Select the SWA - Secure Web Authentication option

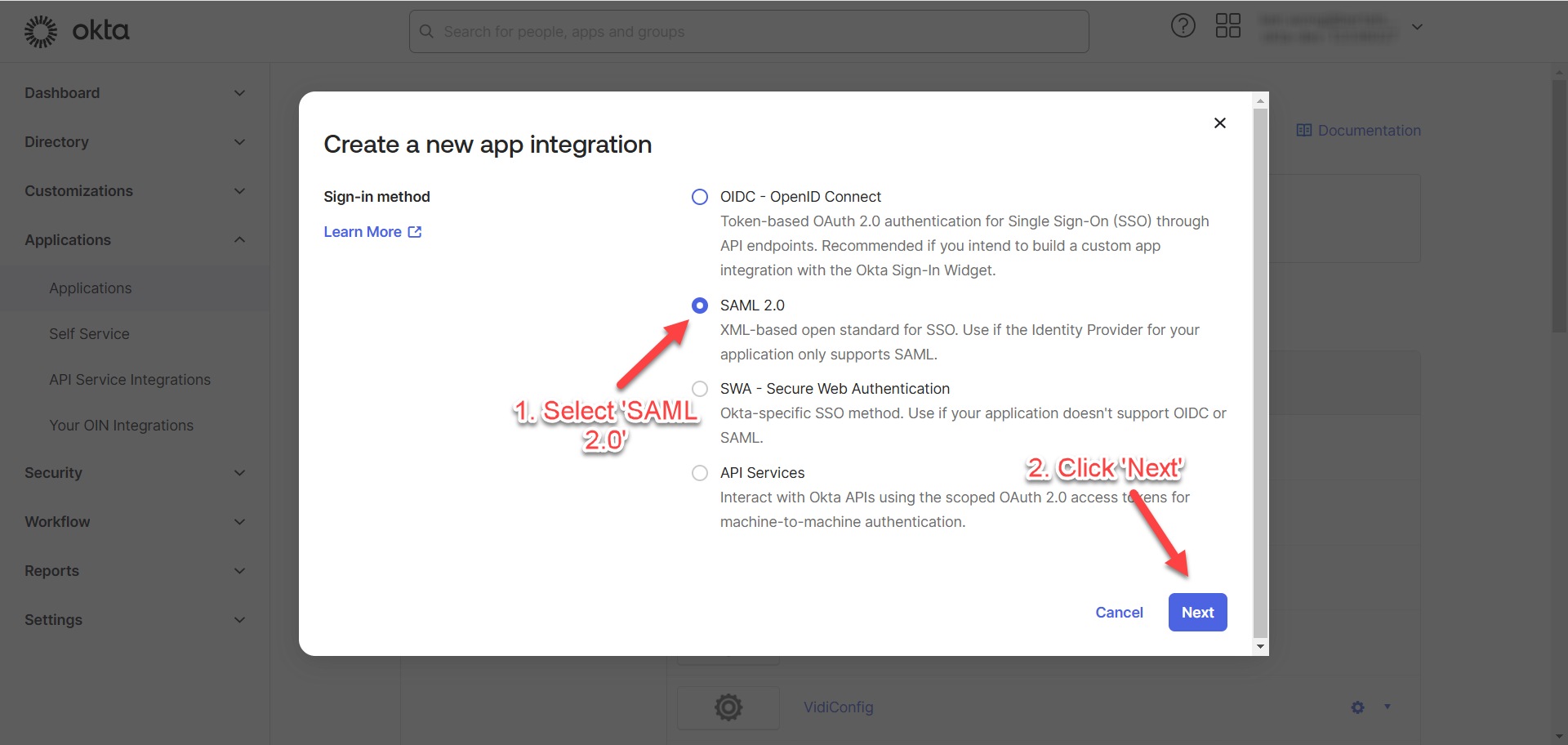click(700, 389)
